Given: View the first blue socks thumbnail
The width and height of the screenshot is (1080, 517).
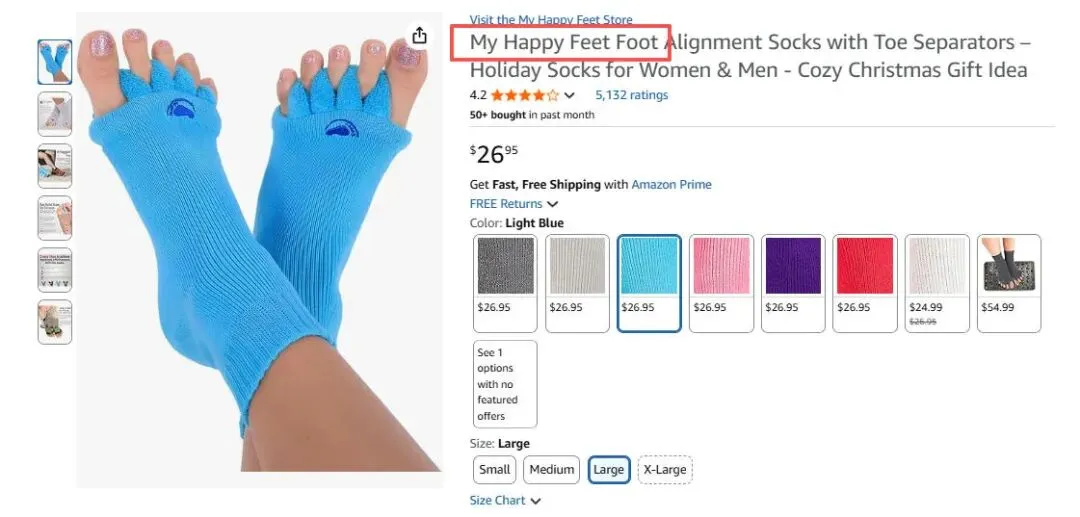Looking at the screenshot, I should [x=54, y=62].
